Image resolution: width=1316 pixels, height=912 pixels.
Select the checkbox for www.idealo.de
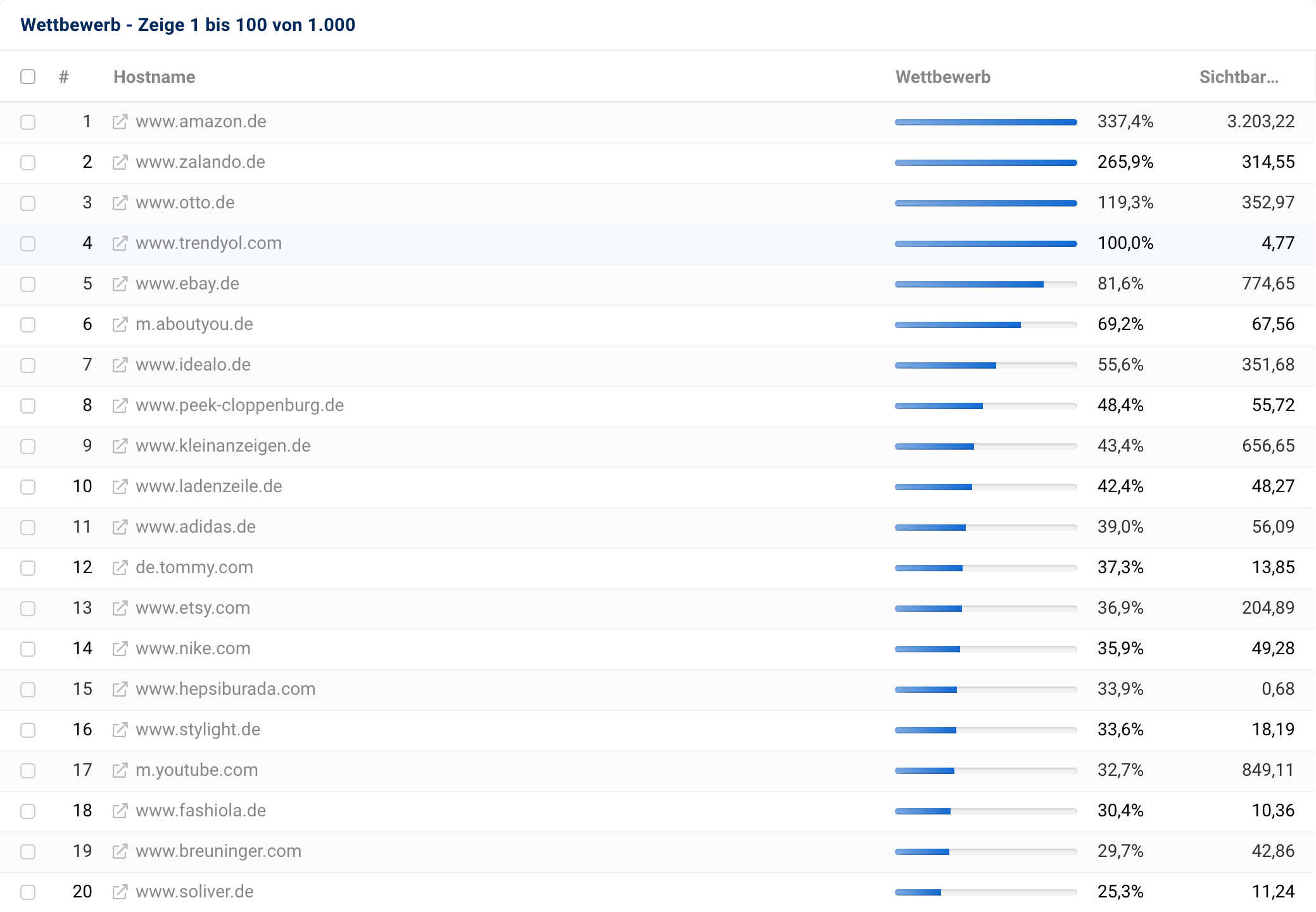[x=28, y=365]
